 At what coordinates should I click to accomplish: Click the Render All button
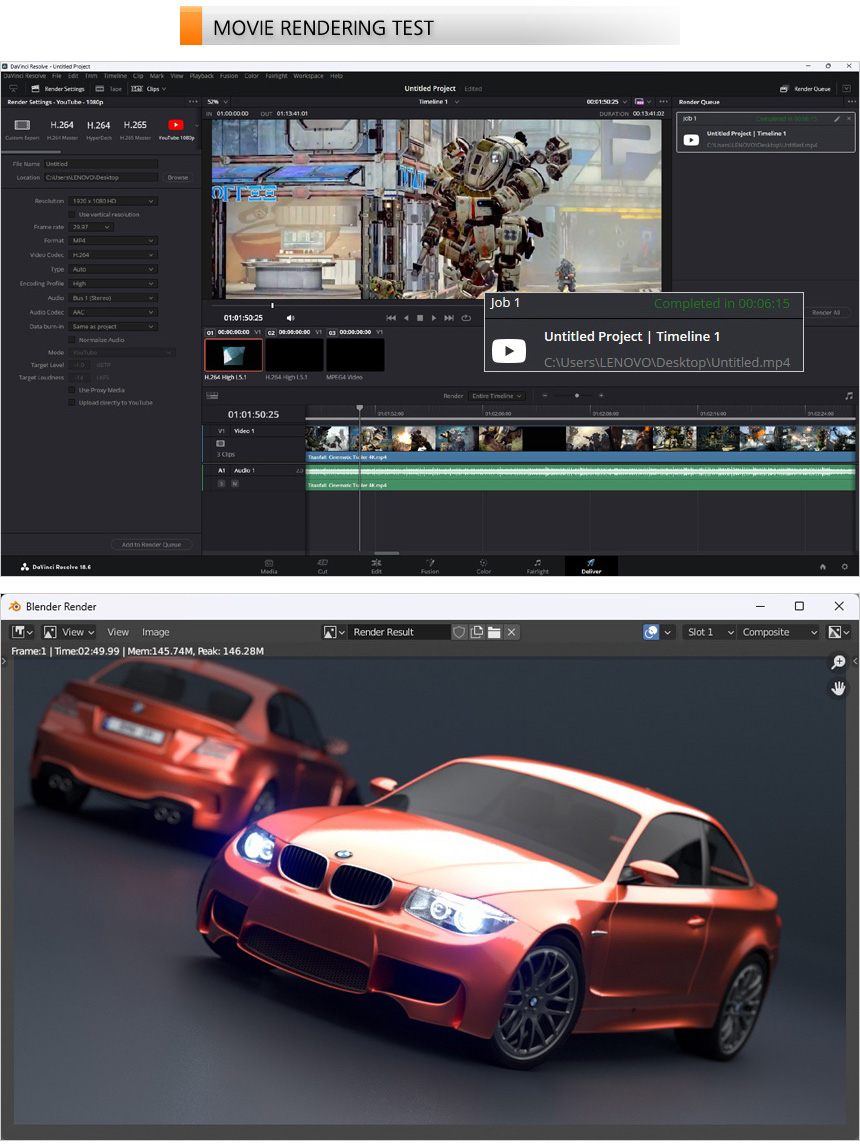(826, 313)
